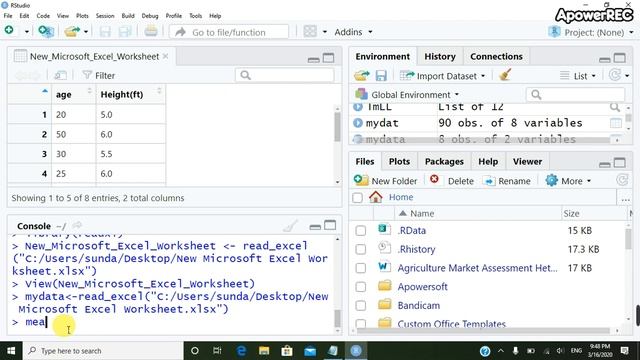Click the New Folder button
640x360 pixels.
pyautogui.click(x=385, y=181)
